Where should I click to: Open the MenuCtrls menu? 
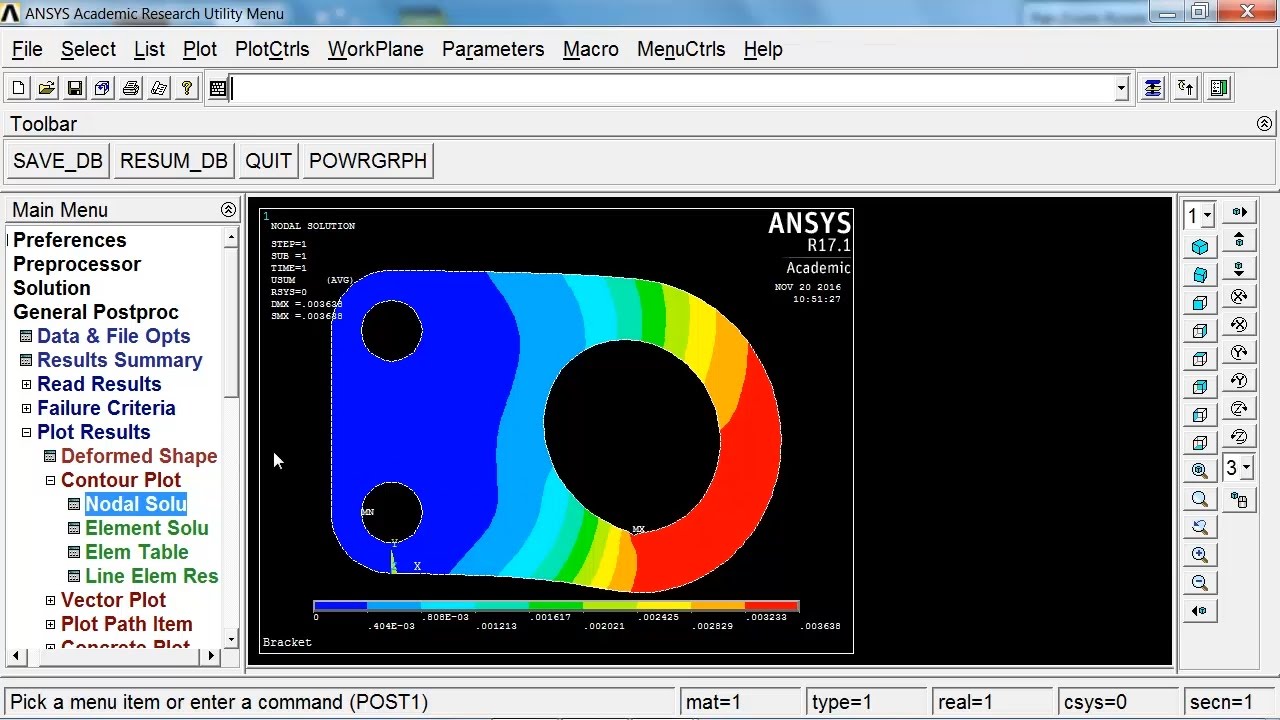(x=681, y=49)
